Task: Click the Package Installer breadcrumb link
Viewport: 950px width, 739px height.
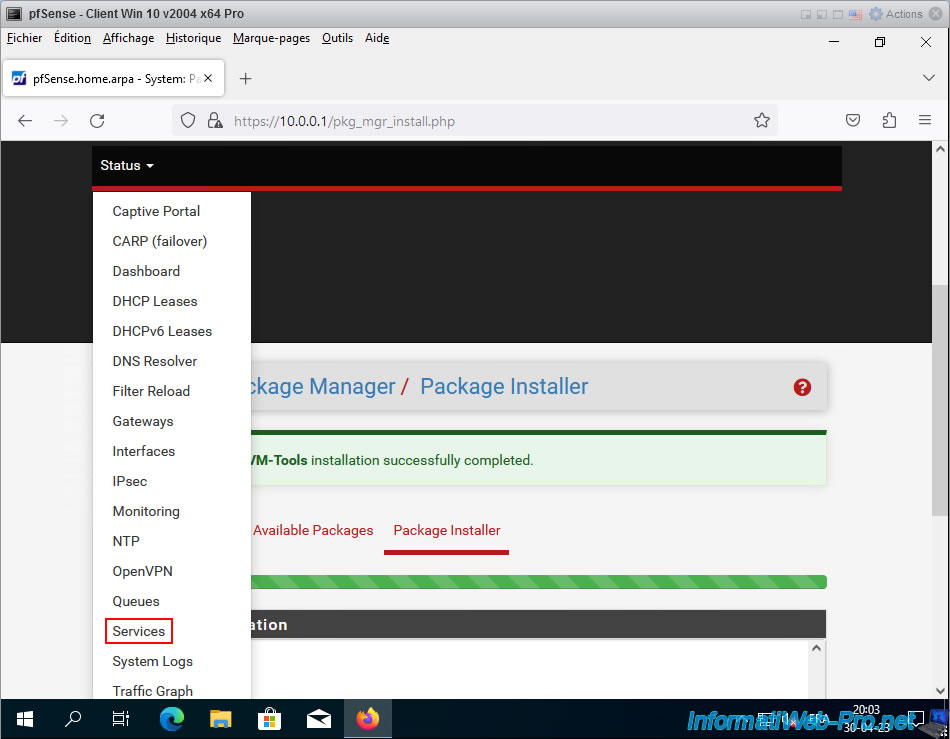Action: 504,386
